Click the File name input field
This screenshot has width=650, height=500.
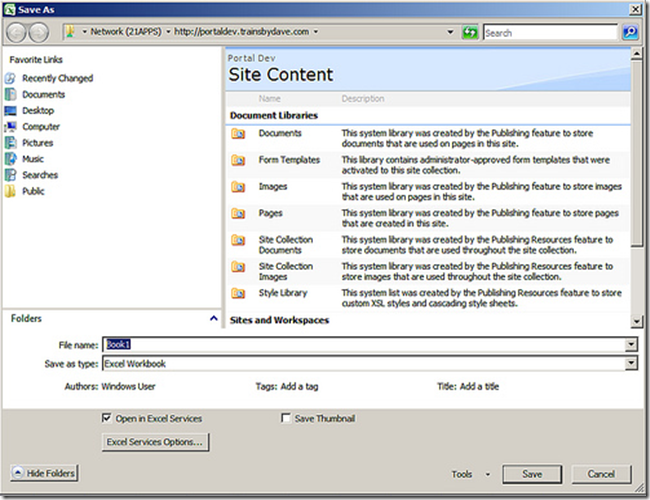point(364,345)
